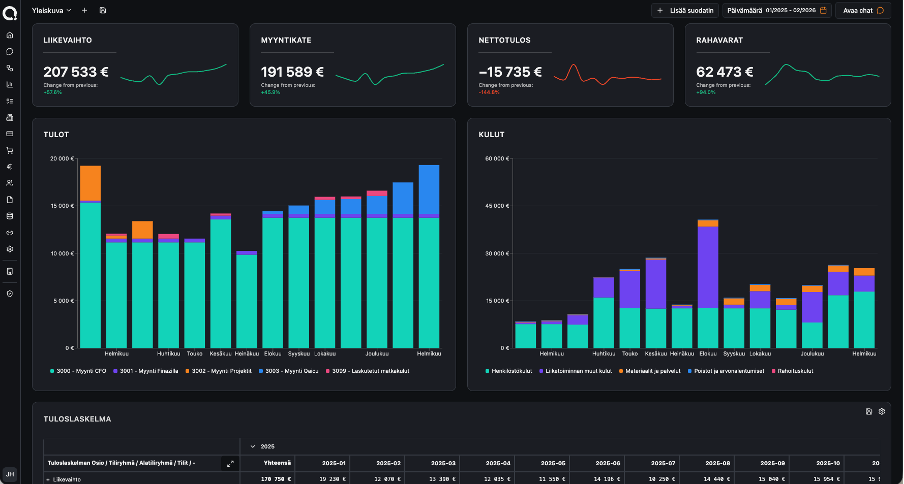The height and width of the screenshot is (484, 904).
Task: Add a new view with the plus icon
Action: tap(84, 10)
